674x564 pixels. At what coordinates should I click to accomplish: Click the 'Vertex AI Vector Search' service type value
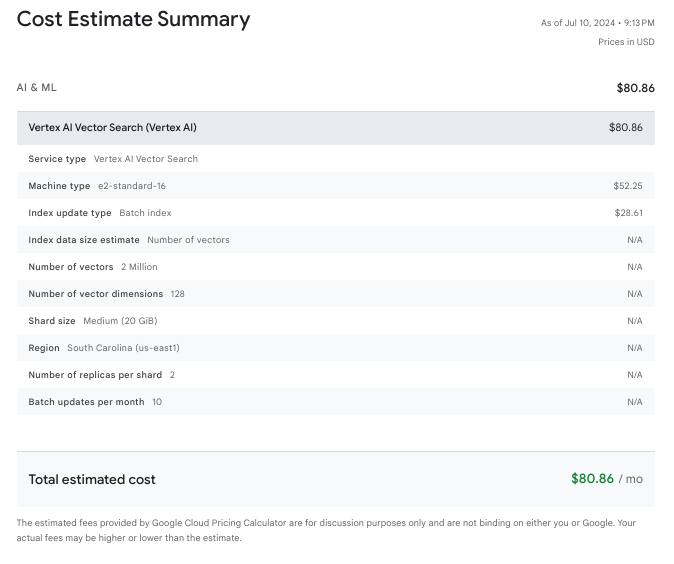[x=146, y=159]
